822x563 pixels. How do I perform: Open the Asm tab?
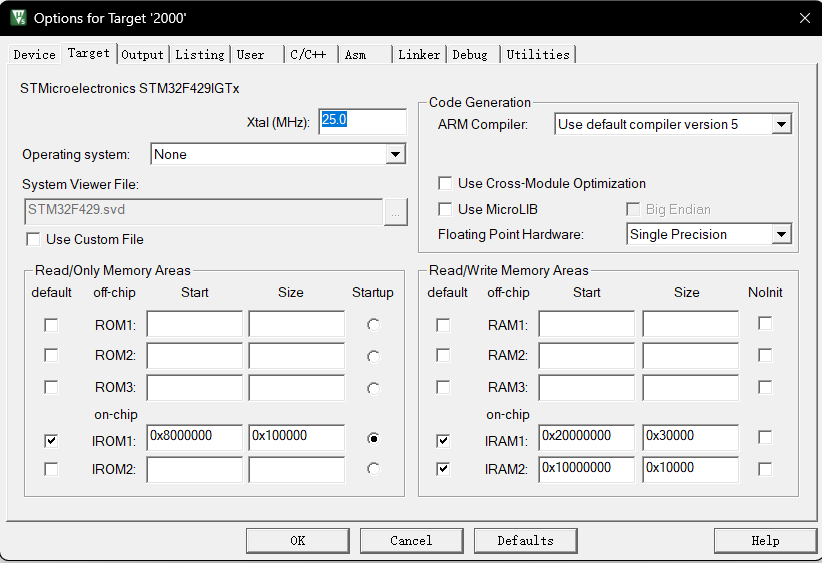coord(365,55)
